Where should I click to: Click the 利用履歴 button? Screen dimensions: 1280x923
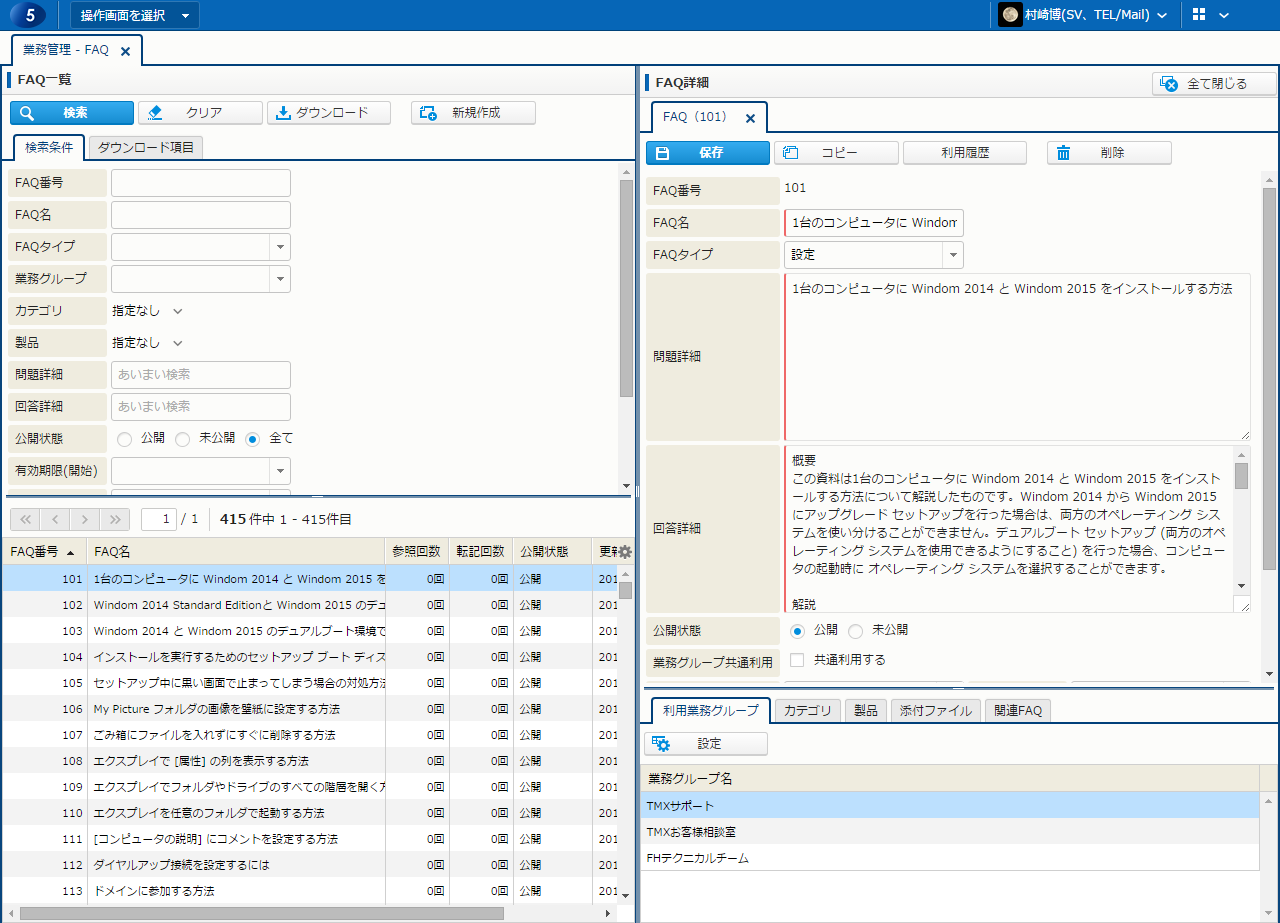pos(965,153)
